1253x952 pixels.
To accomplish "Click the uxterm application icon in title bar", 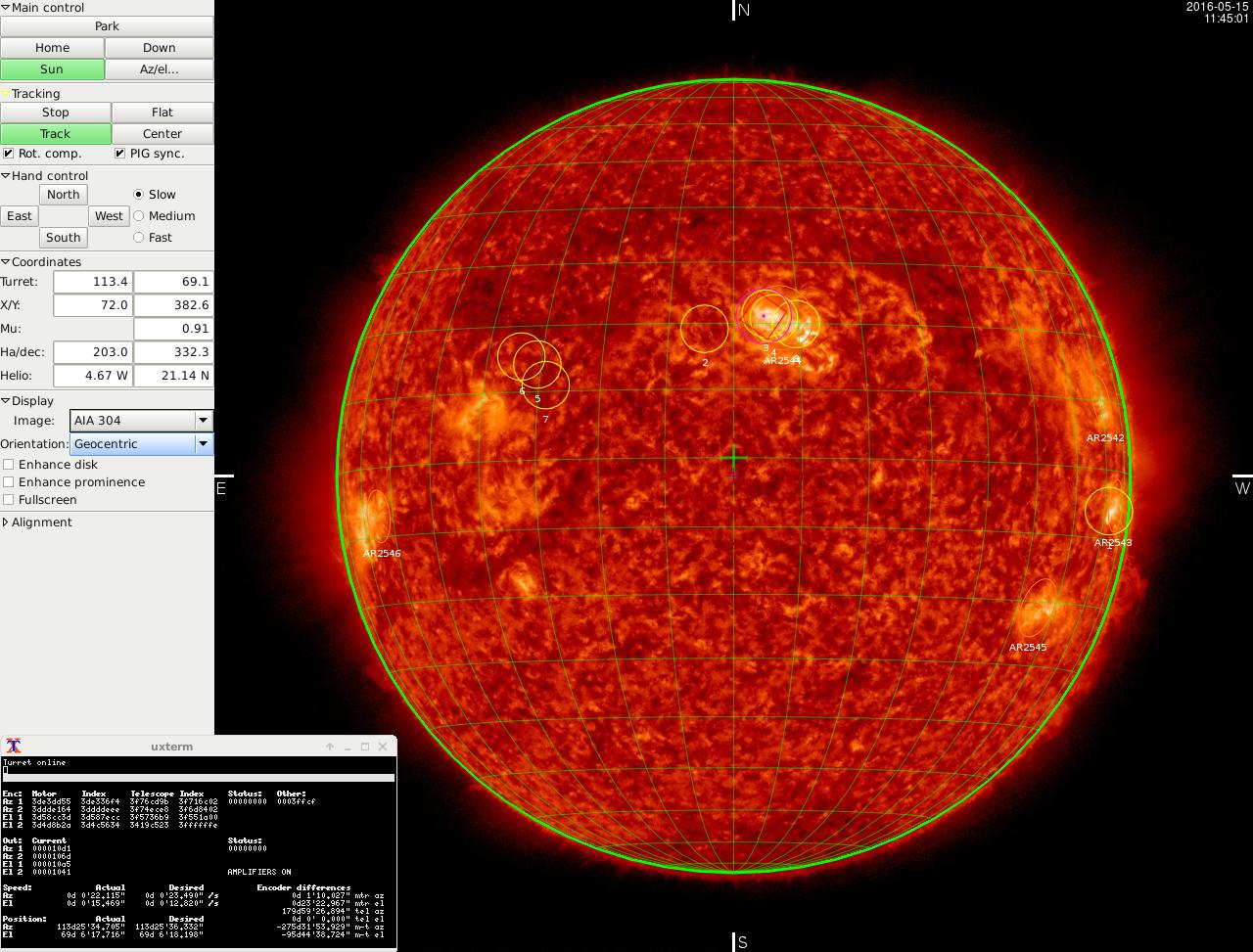I will coord(14,746).
